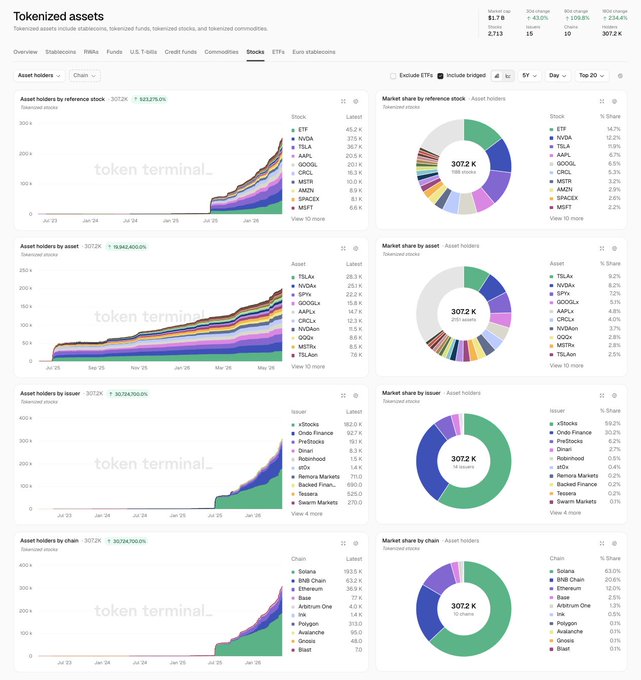Open the Commodities tab
The image size is (641, 680).
point(221,52)
